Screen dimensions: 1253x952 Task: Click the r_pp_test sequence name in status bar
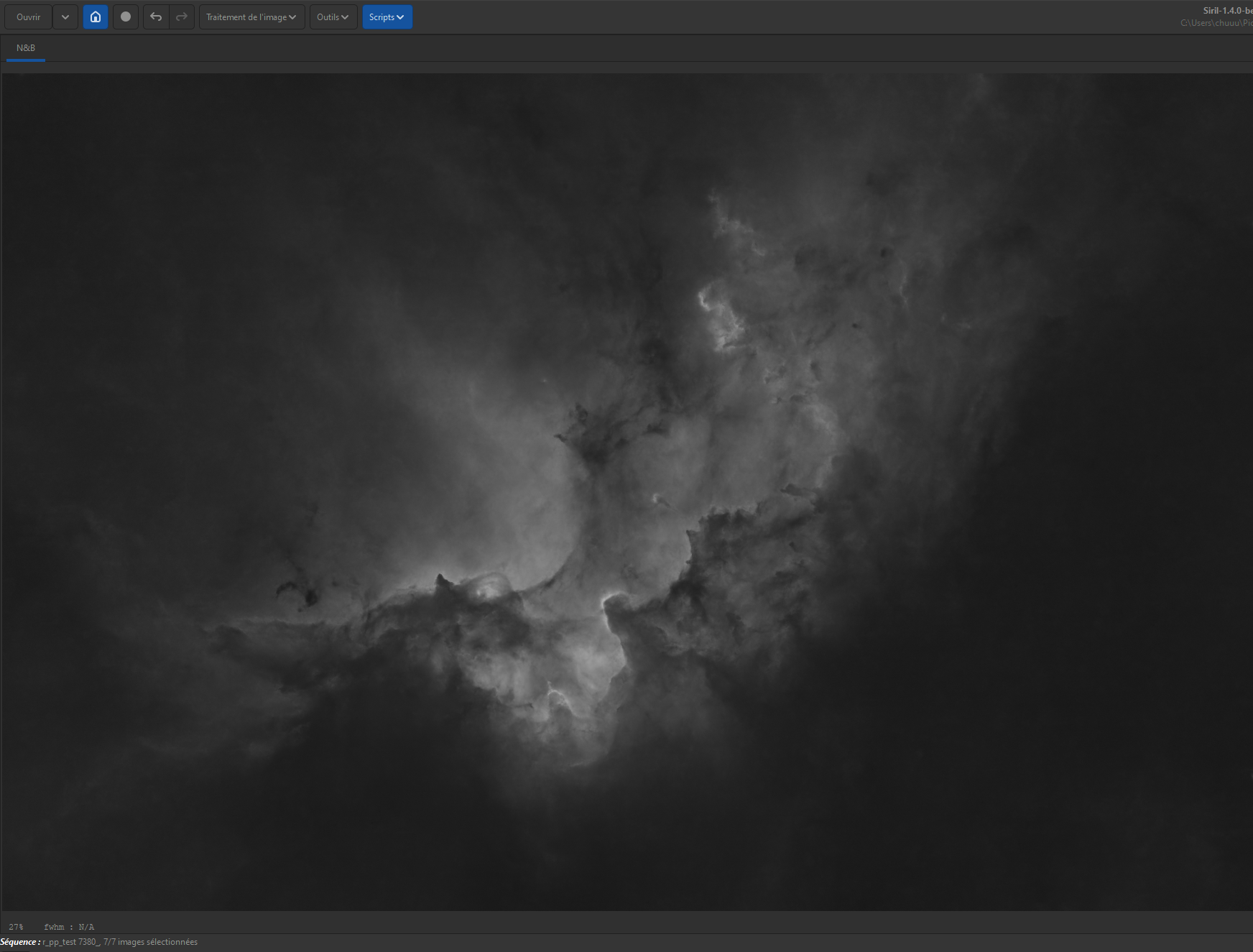71,942
